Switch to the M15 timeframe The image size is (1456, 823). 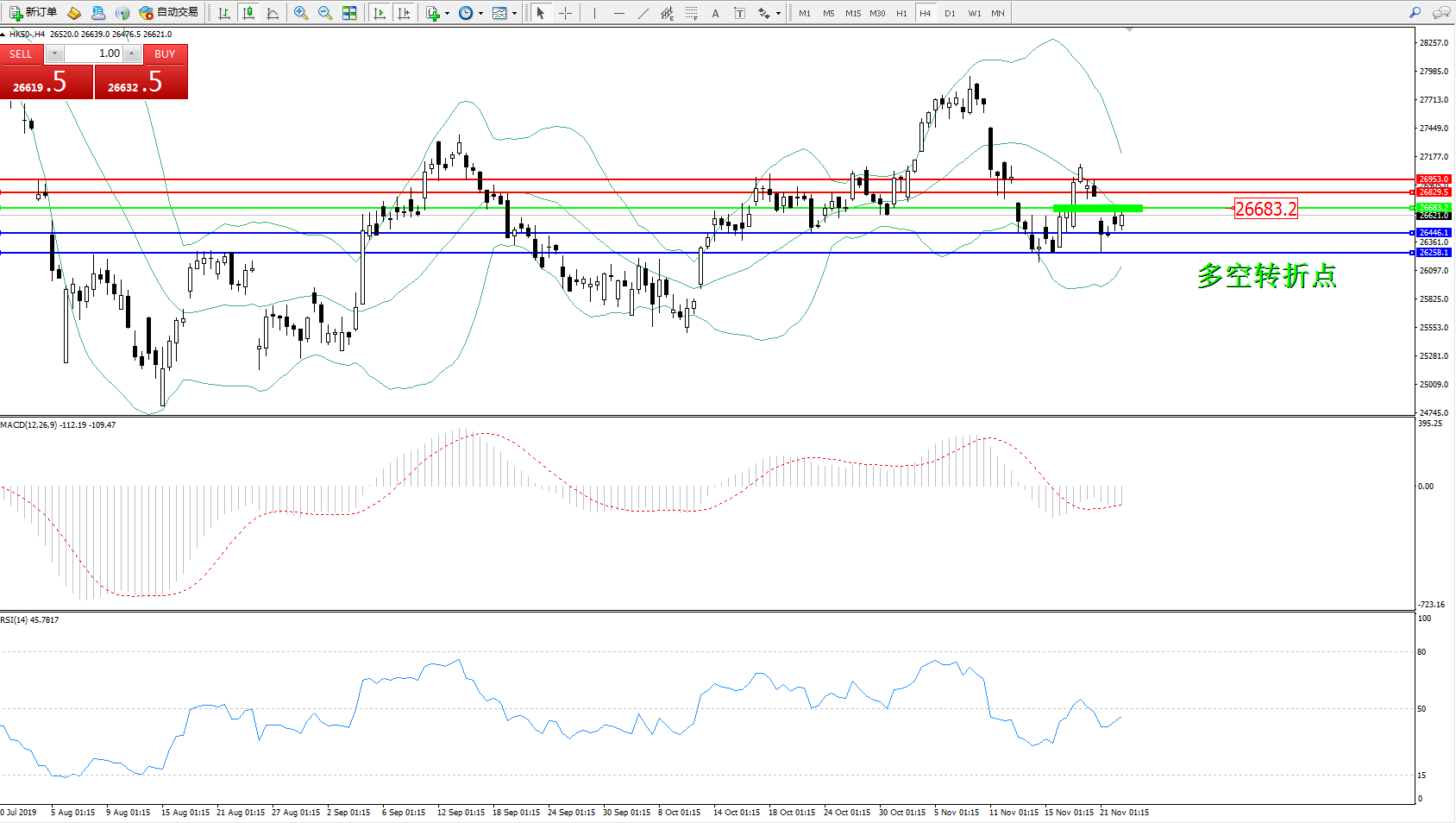[852, 13]
